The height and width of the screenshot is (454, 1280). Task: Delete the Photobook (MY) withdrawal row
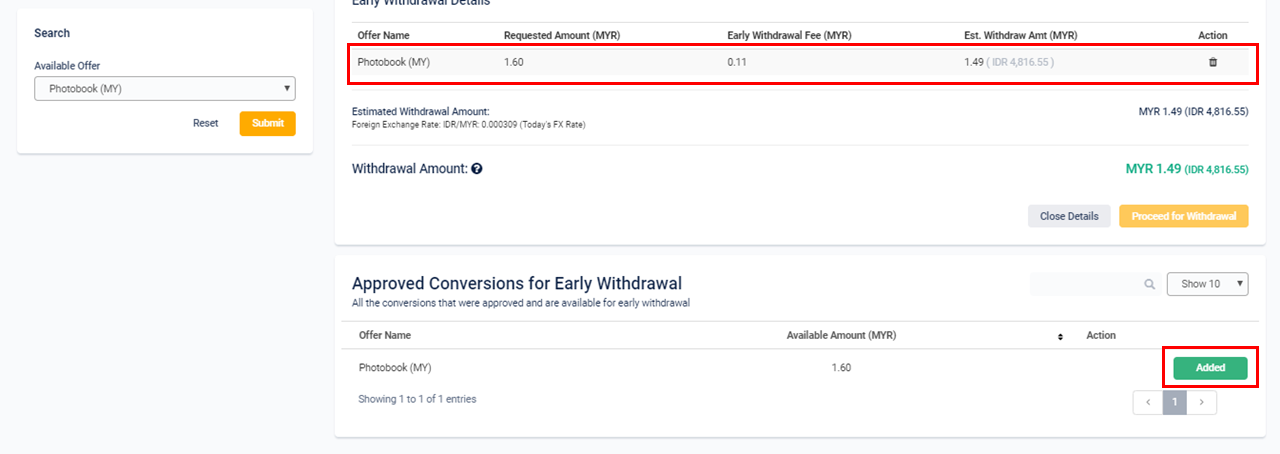coord(1213,62)
